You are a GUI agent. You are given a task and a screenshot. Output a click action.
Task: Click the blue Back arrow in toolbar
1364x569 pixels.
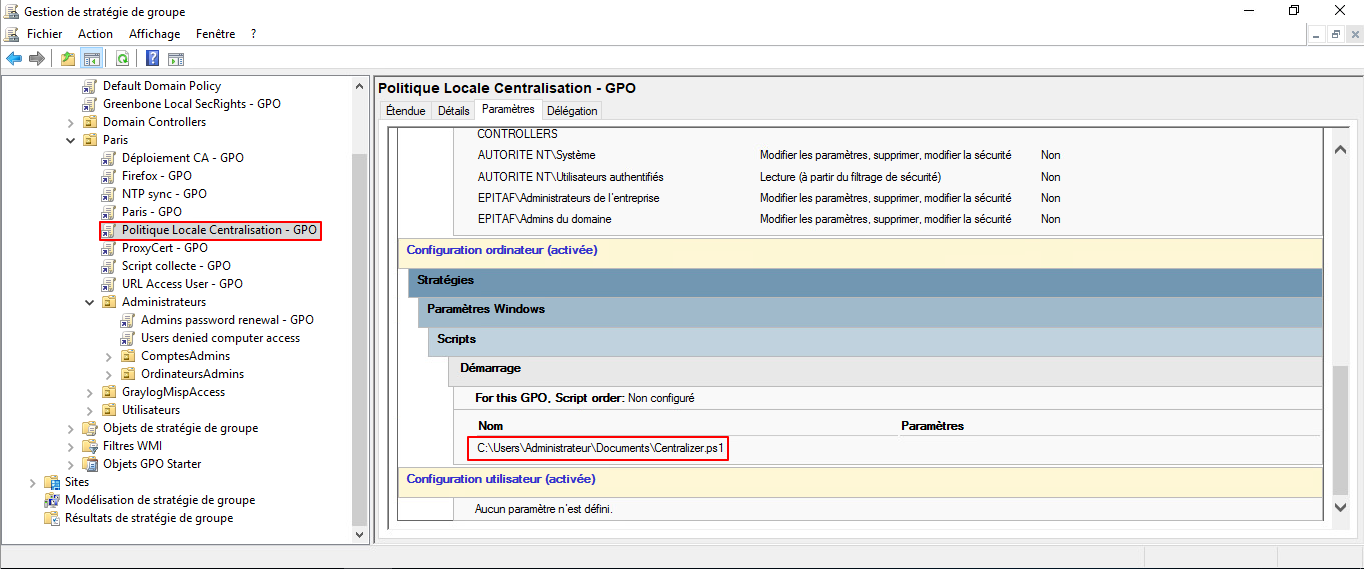point(14,58)
